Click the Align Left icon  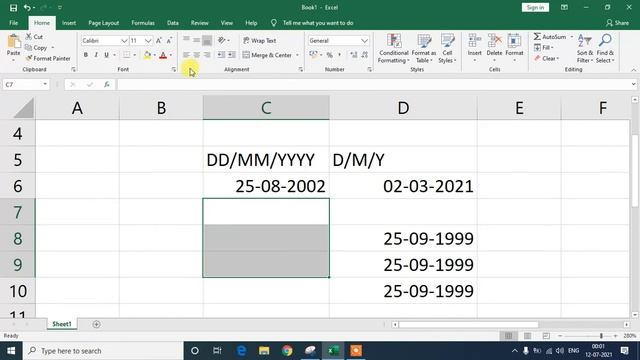tap(186, 55)
